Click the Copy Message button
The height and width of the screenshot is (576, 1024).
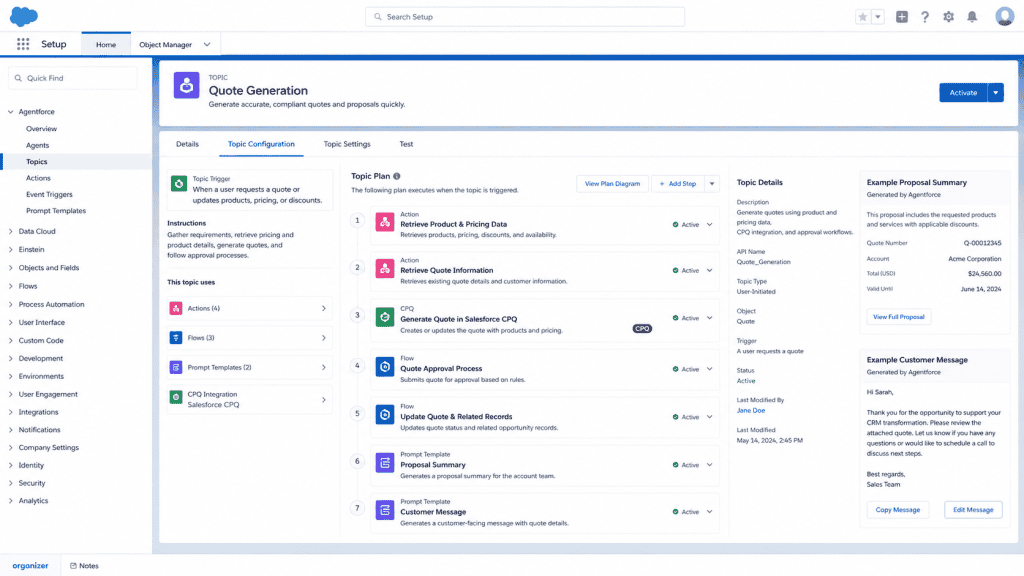(x=897, y=510)
